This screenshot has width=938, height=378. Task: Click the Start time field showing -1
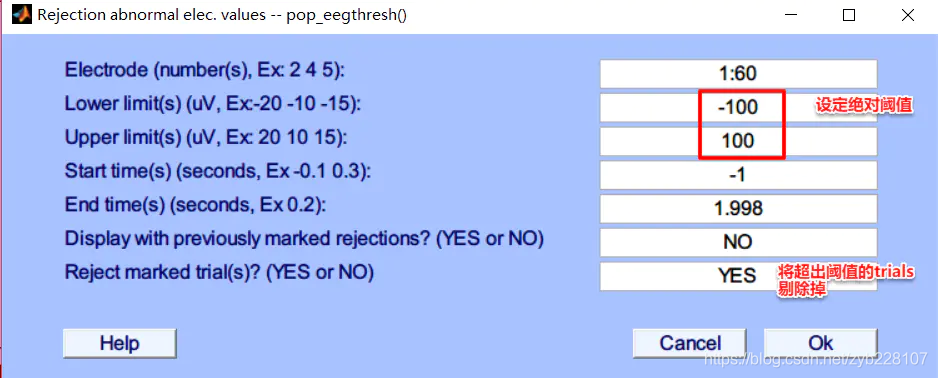coord(738,175)
